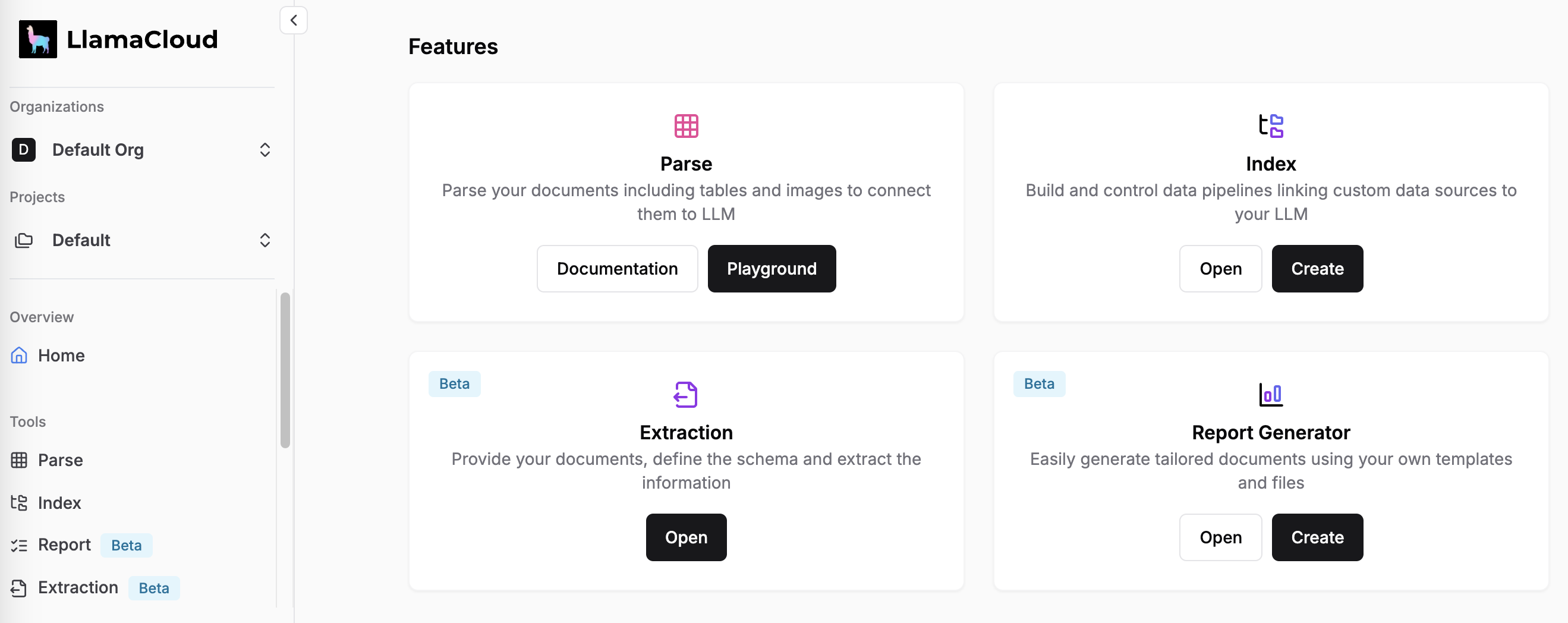Open the Default project selector dropdown
The width and height of the screenshot is (1568, 623).
(x=265, y=241)
